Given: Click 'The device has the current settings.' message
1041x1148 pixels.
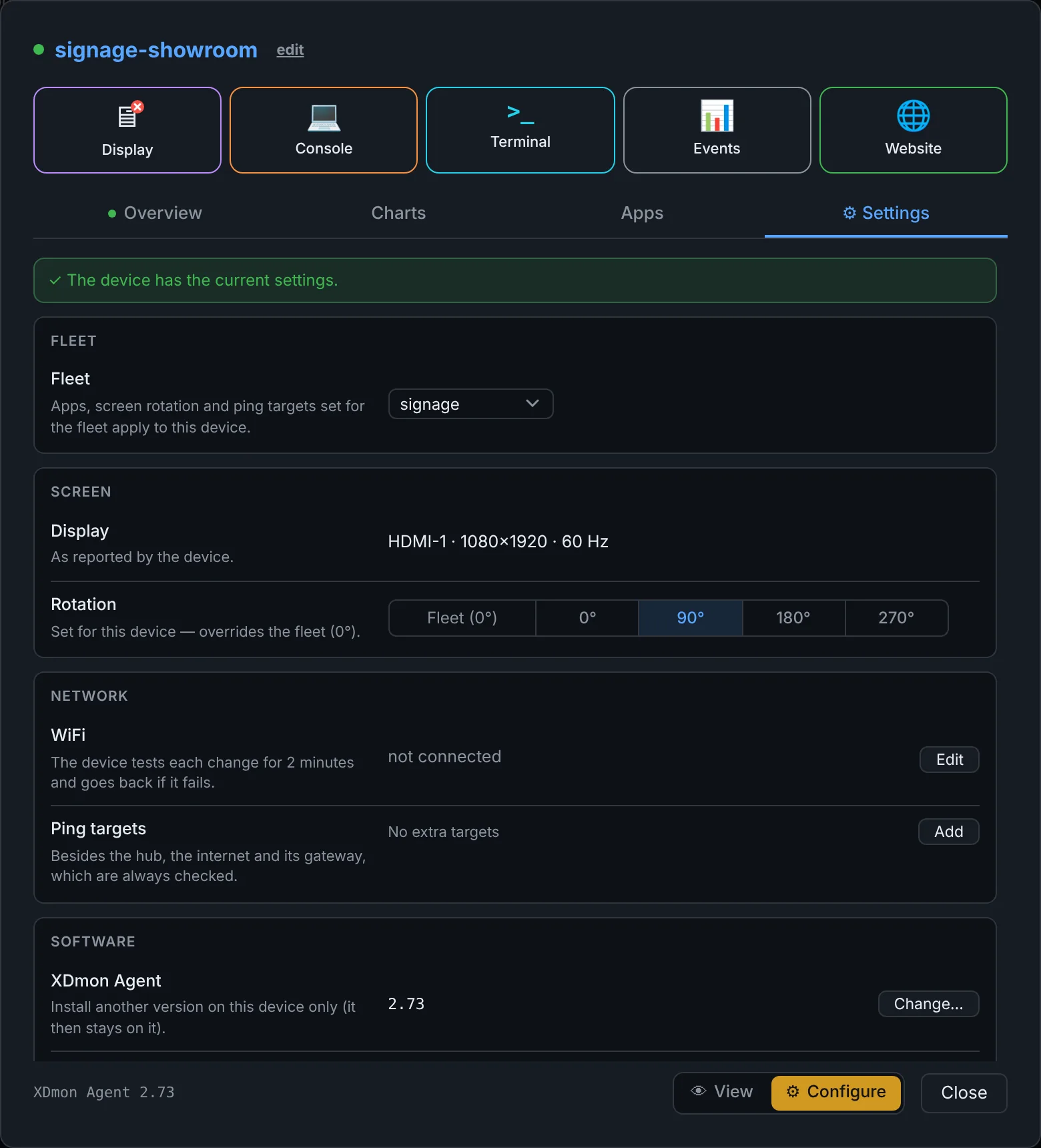Looking at the screenshot, I should (203, 280).
